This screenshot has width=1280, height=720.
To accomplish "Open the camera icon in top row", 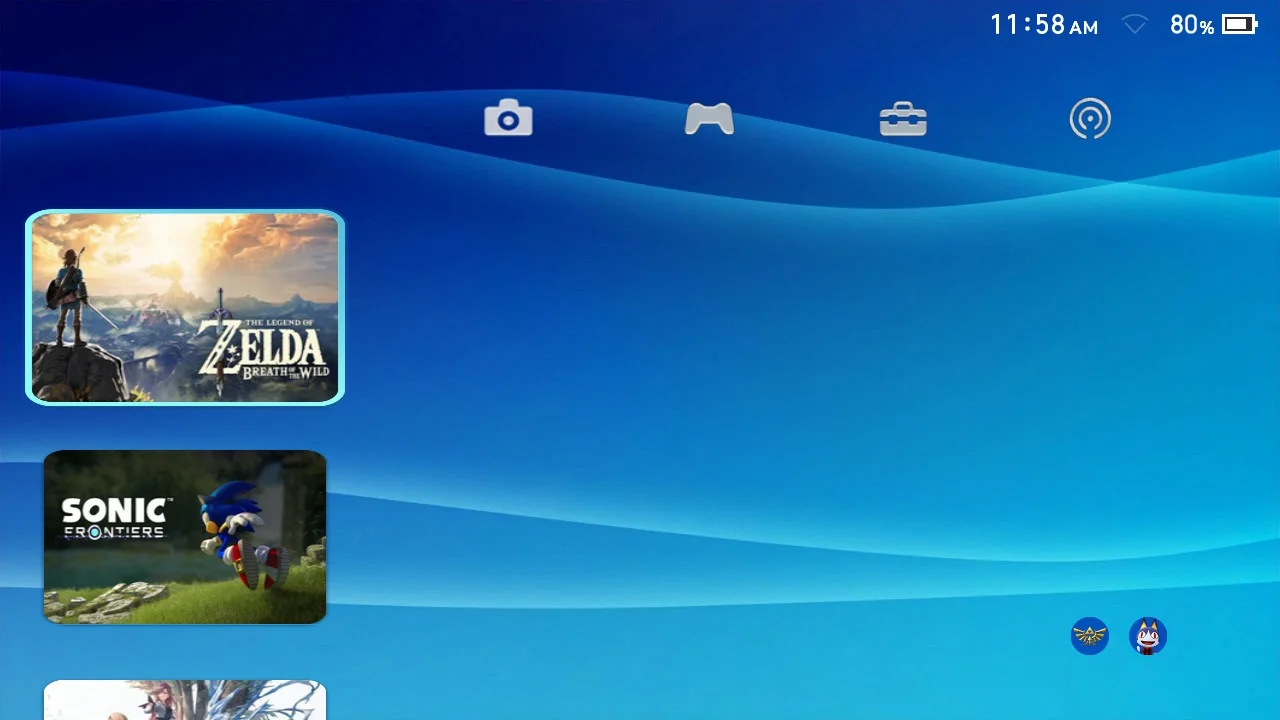I will tap(508, 118).
